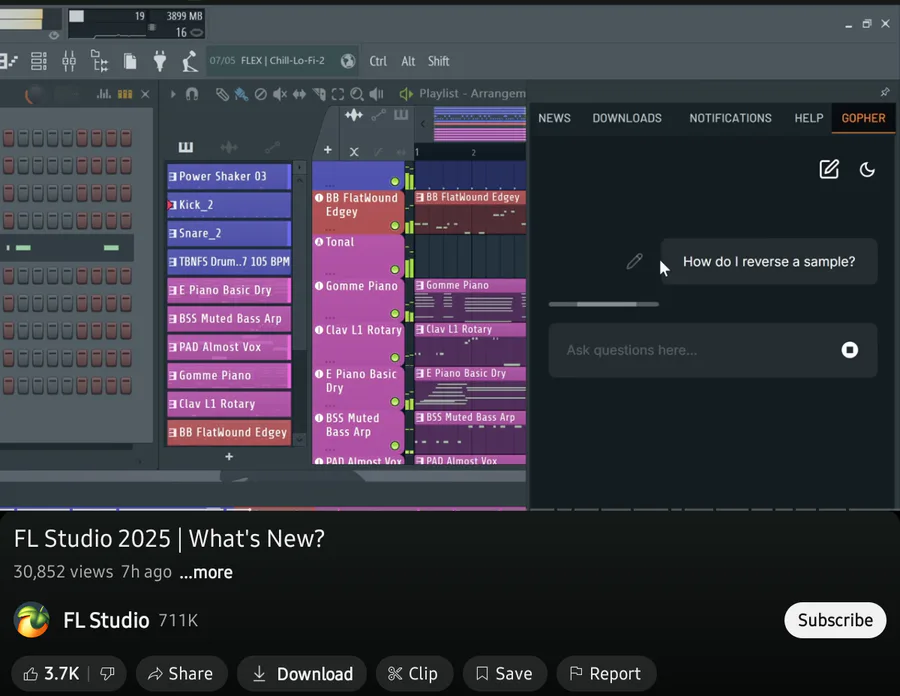Show patterns with the picker piano icon
900x696 pixels.
pos(185,147)
